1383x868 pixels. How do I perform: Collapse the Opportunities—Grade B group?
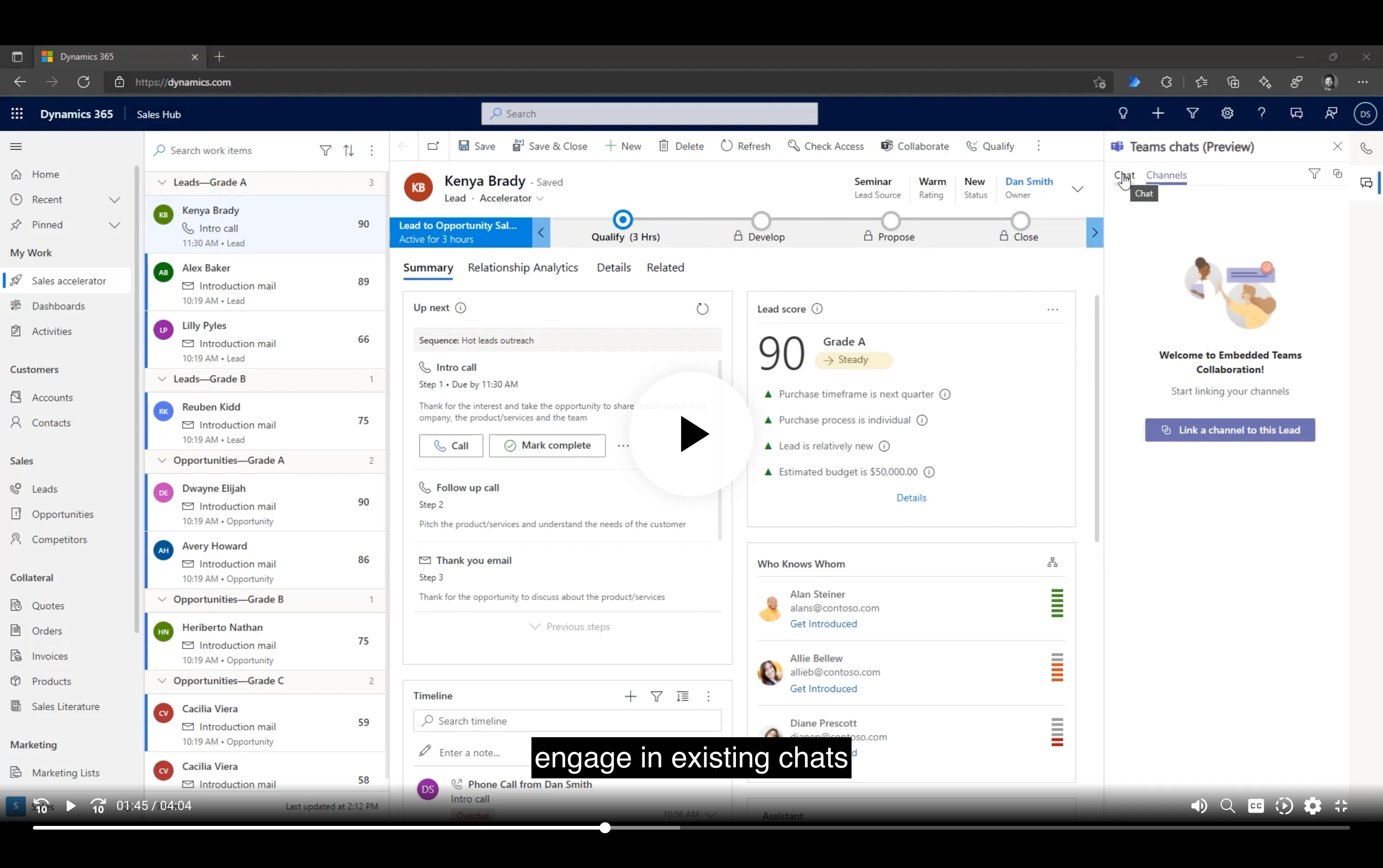click(162, 600)
